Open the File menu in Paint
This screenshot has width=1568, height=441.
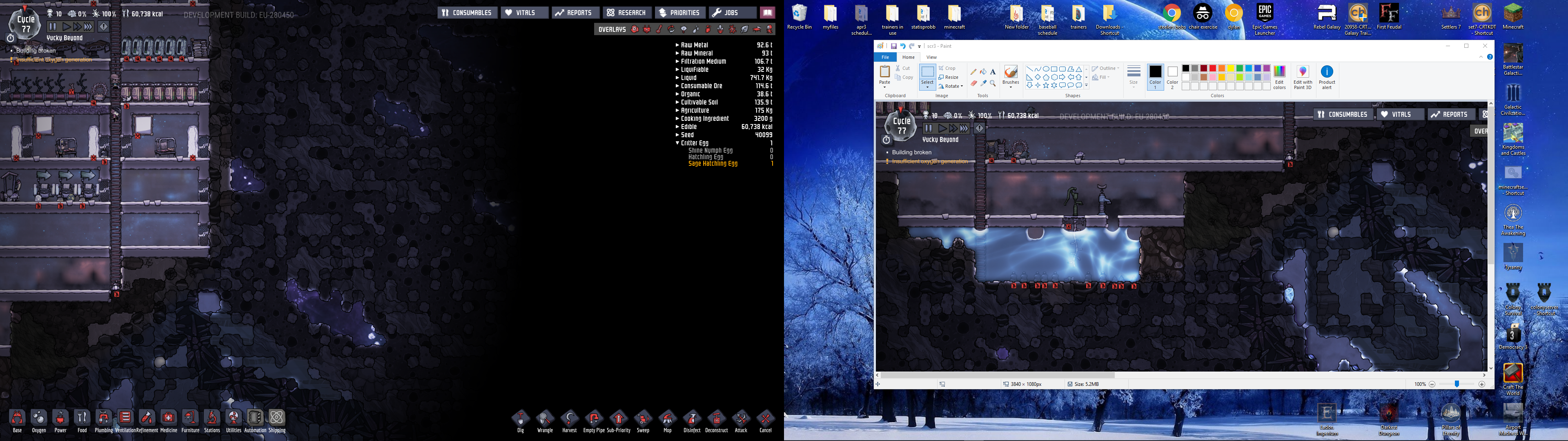[x=885, y=57]
